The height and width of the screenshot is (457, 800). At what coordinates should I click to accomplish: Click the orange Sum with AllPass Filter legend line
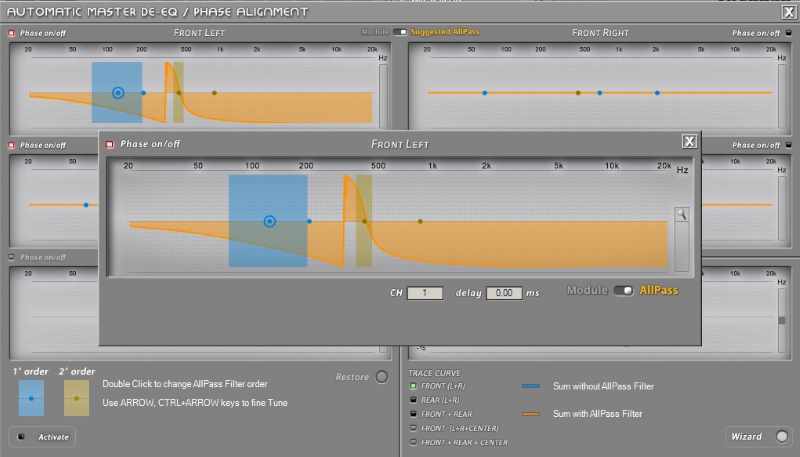pyautogui.click(x=531, y=414)
